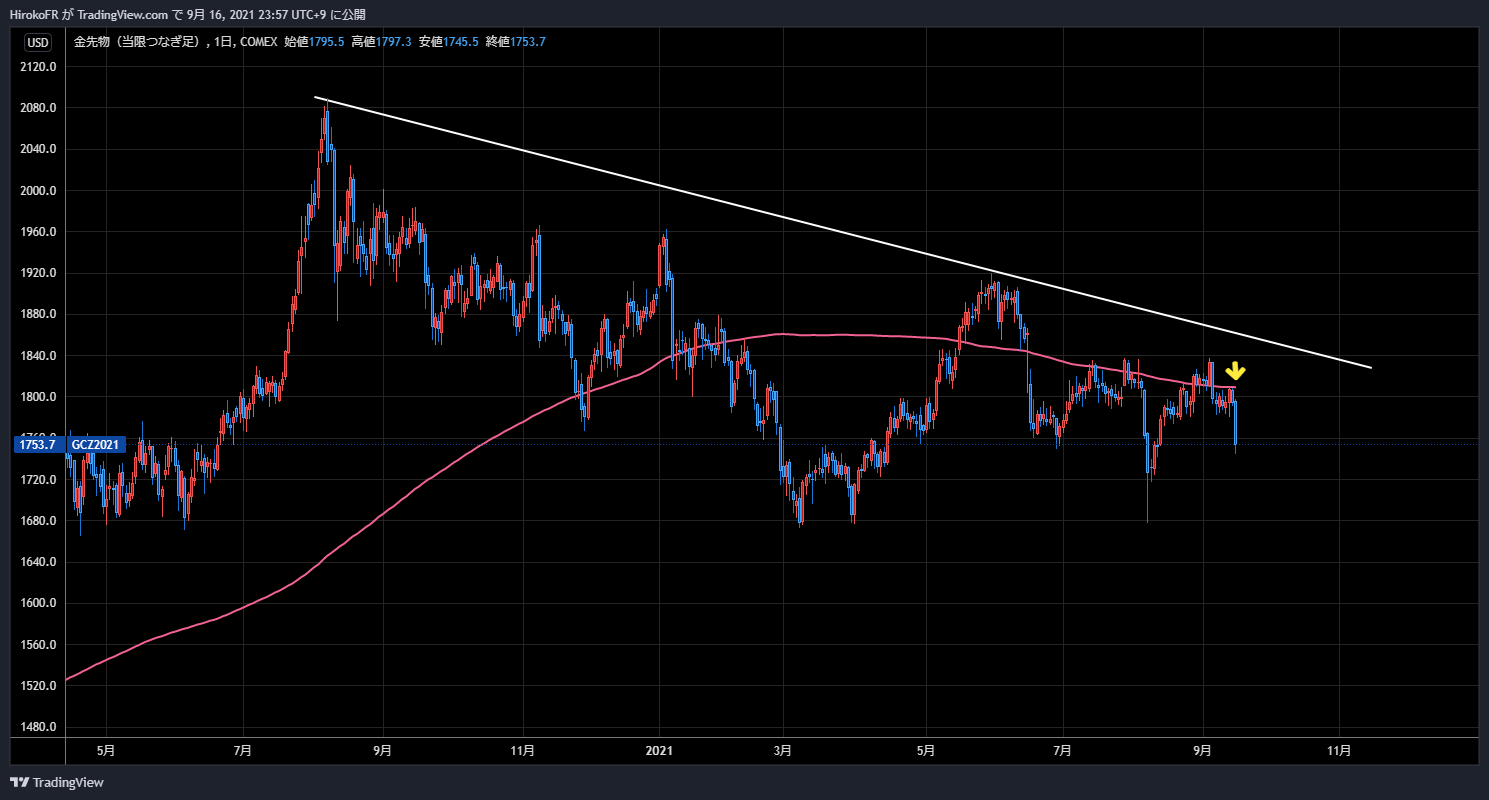The width and height of the screenshot is (1489, 800).
Task: Click the 2120.0 price axis label
Action: coord(38,67)
